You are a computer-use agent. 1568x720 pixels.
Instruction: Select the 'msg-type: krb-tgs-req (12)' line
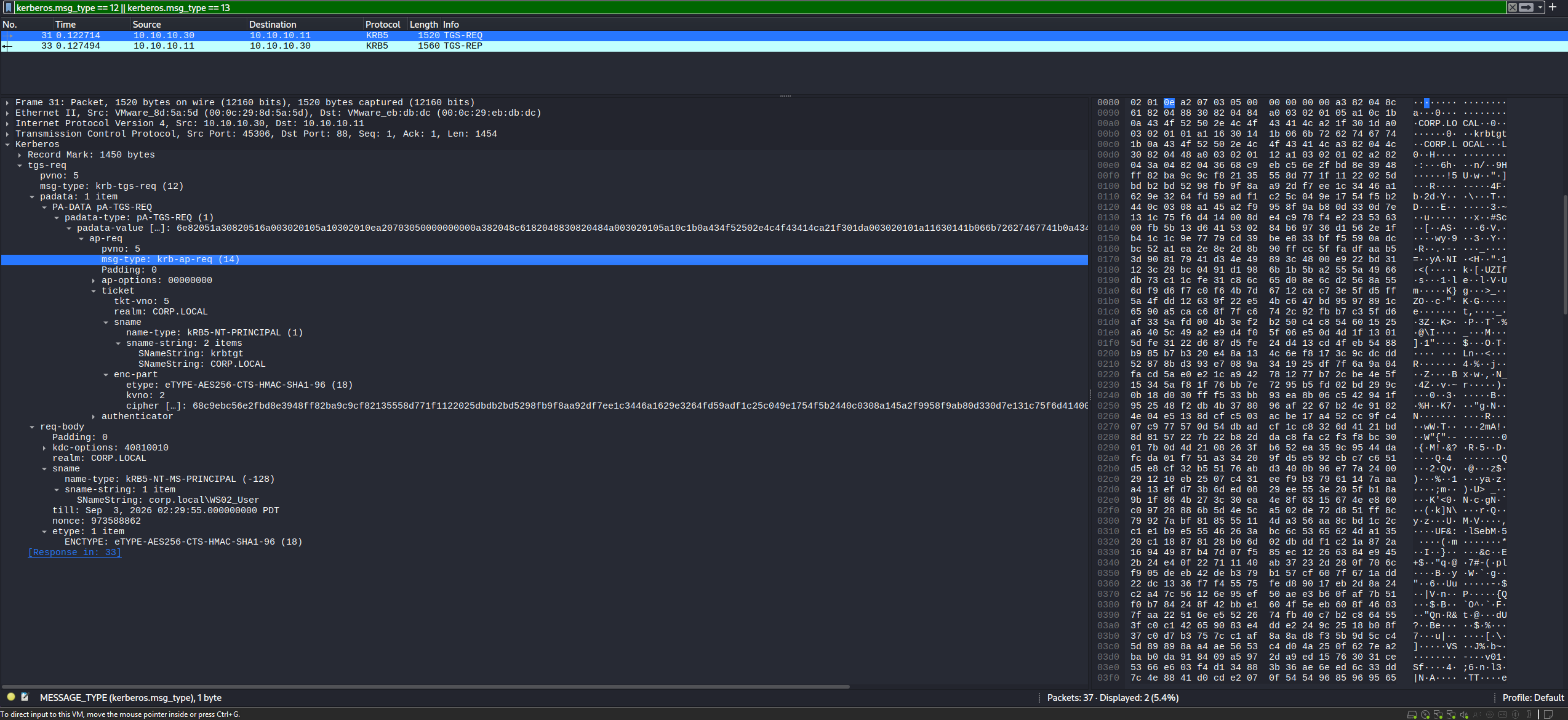click(x=112, y=186)
